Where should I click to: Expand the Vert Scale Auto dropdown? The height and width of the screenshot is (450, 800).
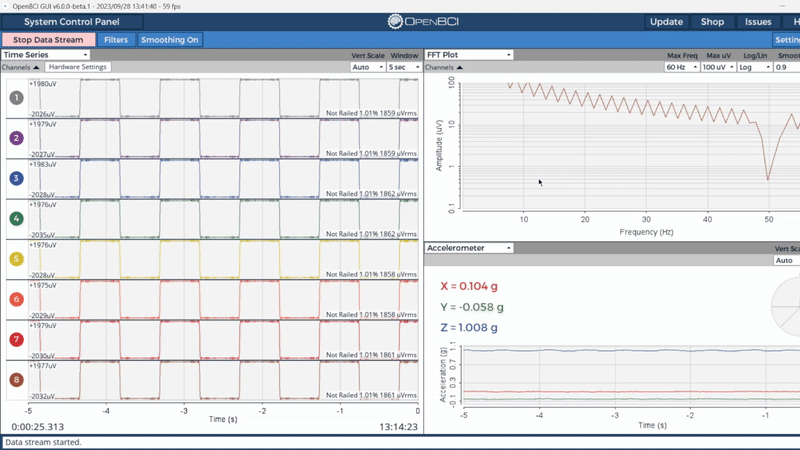[x=368, y=67]
